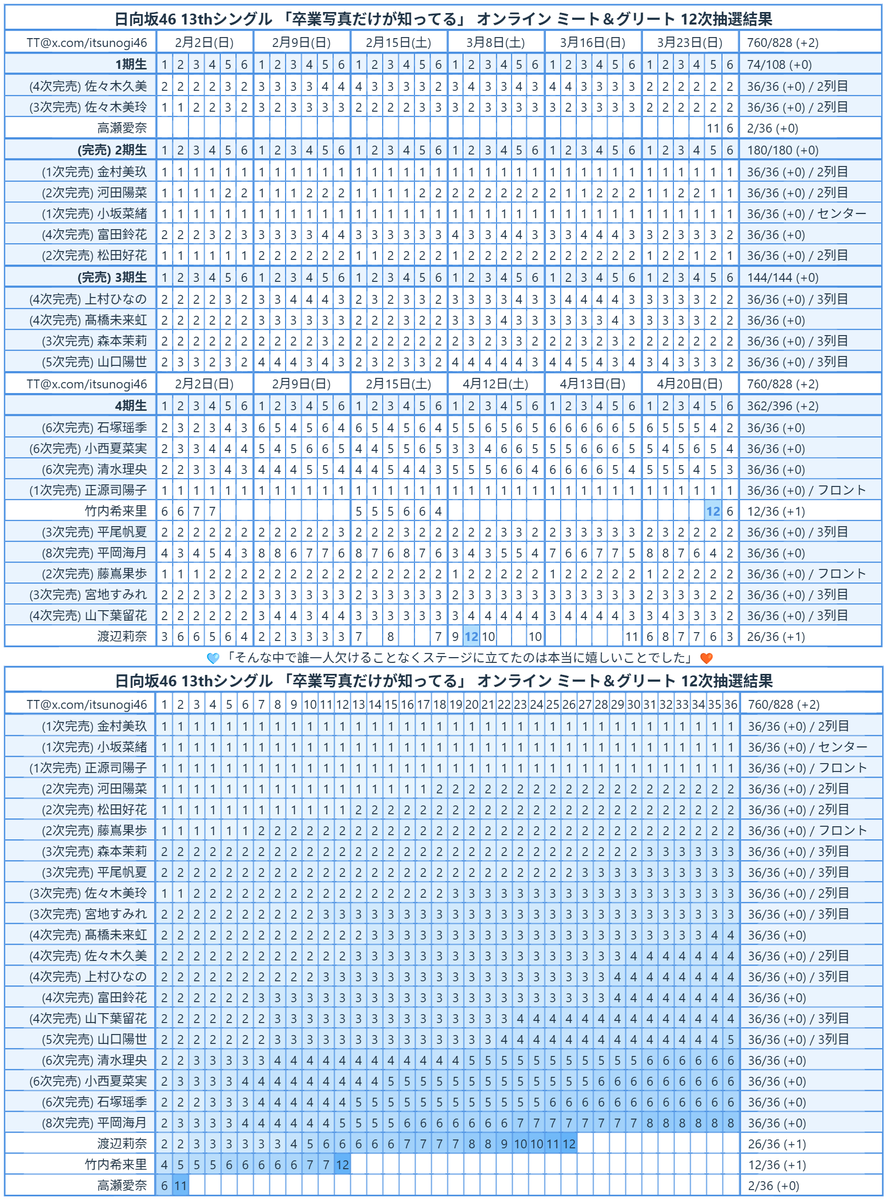Click (4次完売) 山下葉留花 in the 1–36 ranking table
The height and width of the screenshot is (1200, 888).
click(88, 1018)
